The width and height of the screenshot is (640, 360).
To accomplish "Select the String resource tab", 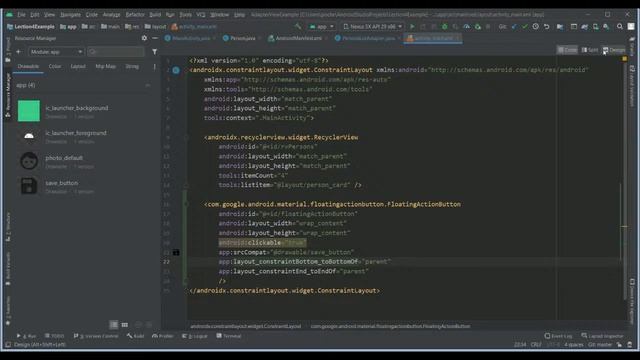I will (132, 67).
